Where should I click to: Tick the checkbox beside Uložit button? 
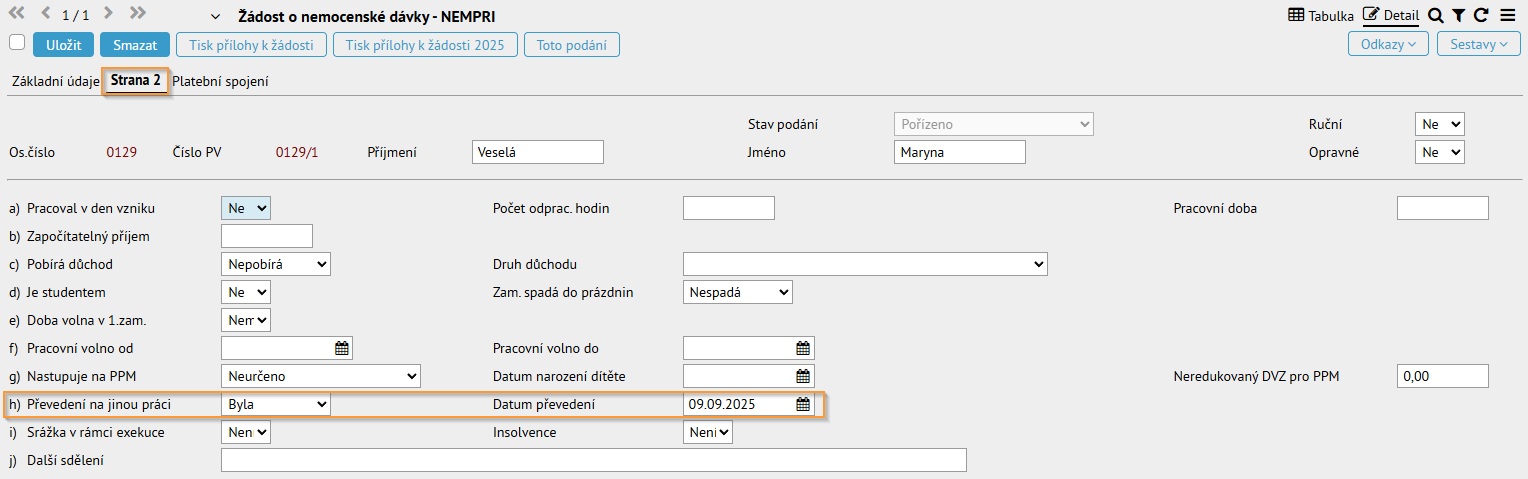[16, 42]
